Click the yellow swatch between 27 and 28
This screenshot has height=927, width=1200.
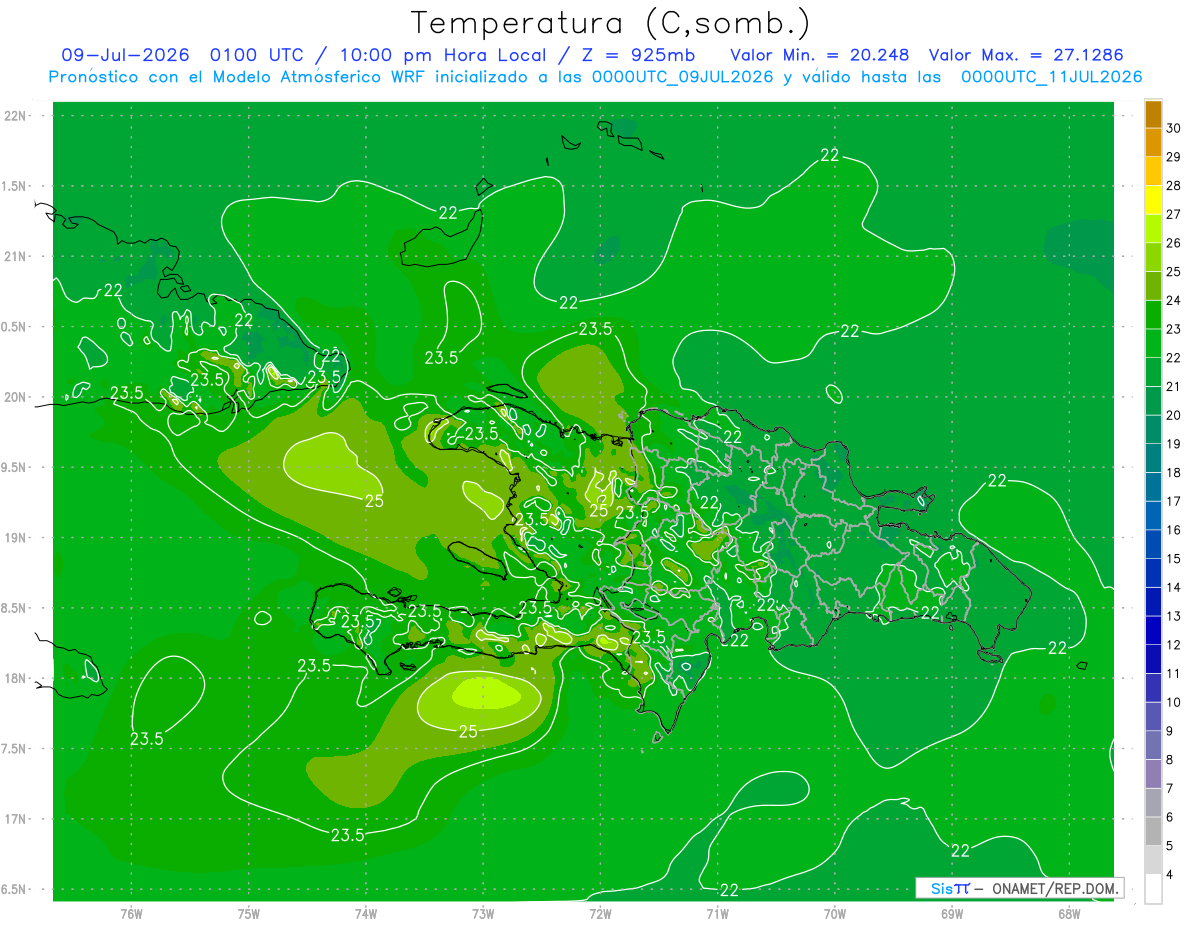pyautogui.click(x=1153, y=200)
